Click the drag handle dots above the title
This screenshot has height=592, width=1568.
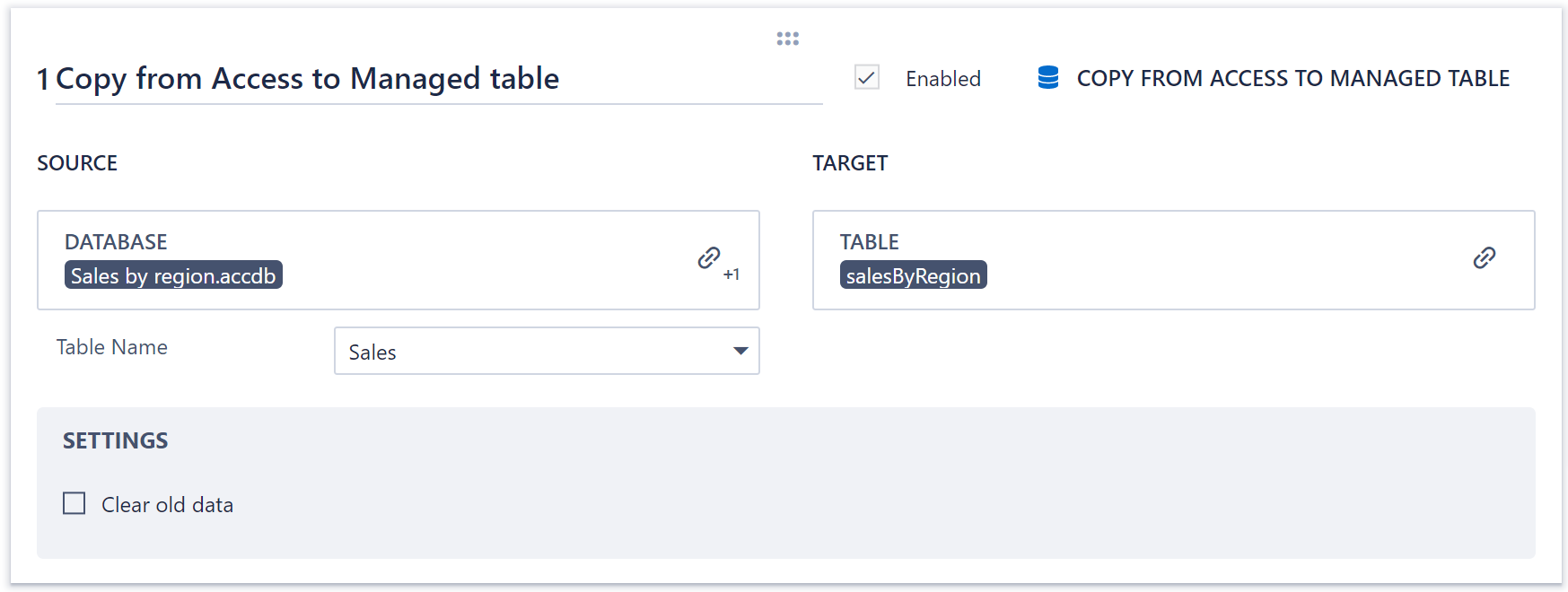point(787,38)
